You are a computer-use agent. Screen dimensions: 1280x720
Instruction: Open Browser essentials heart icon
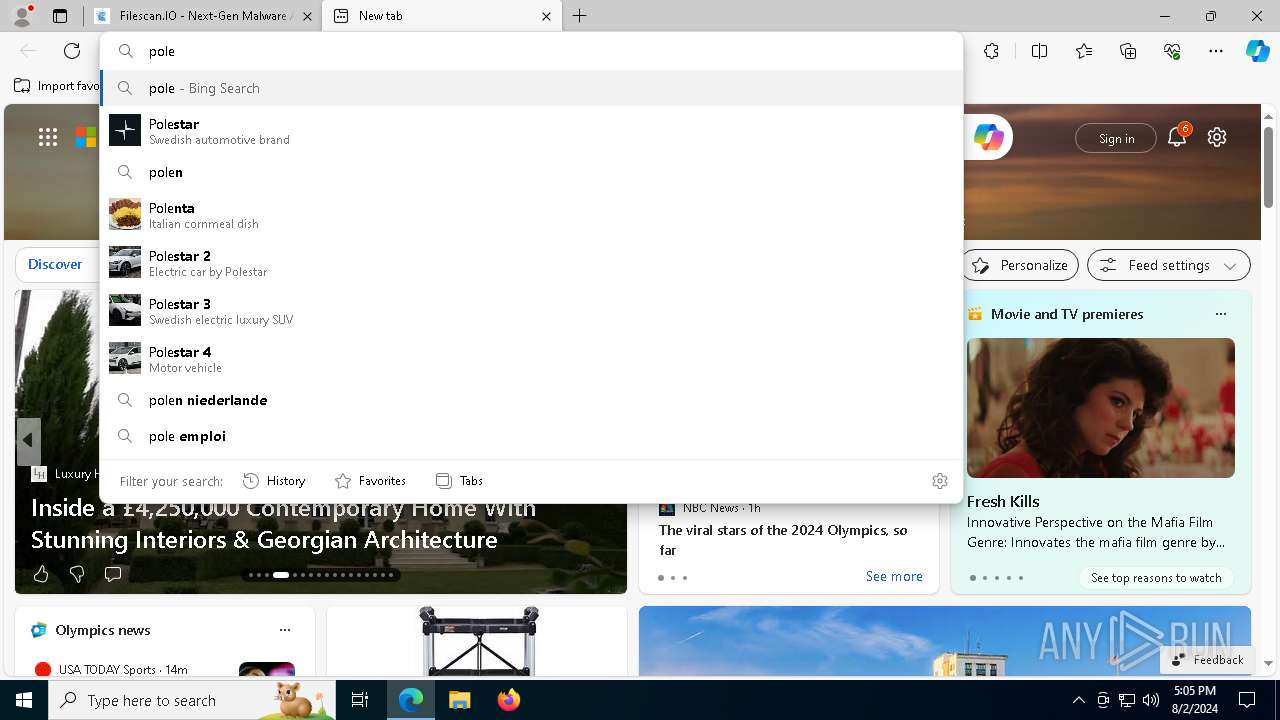pyautogui.click(x=1172, y=51)
